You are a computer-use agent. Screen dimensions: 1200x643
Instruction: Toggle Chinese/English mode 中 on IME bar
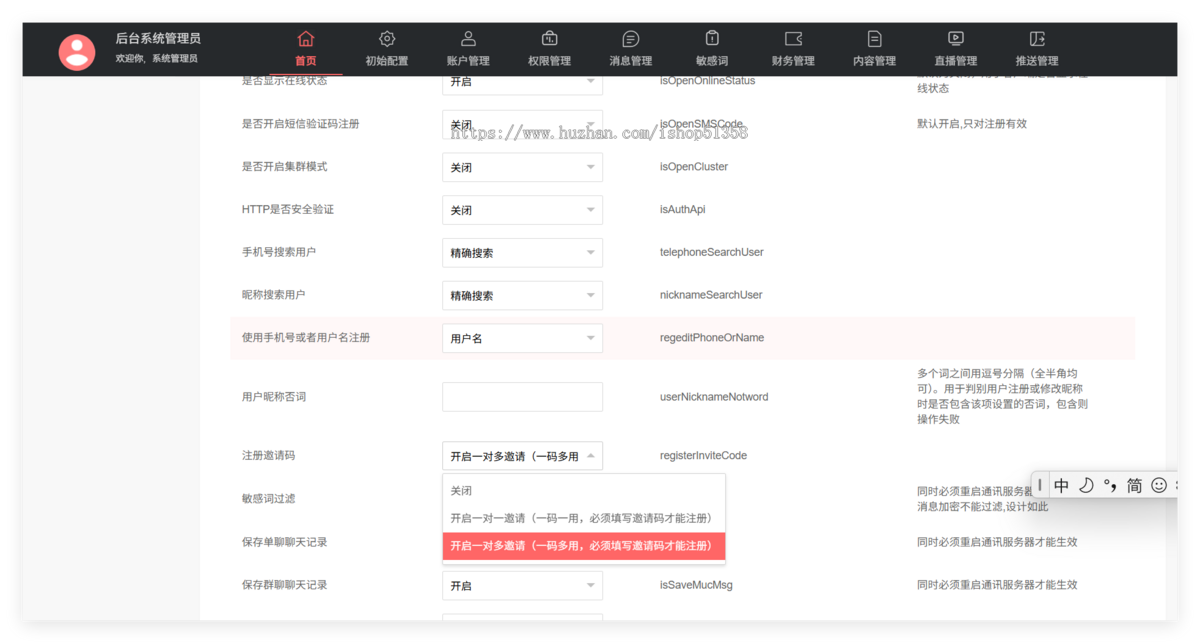click(x=1061, y=485)
